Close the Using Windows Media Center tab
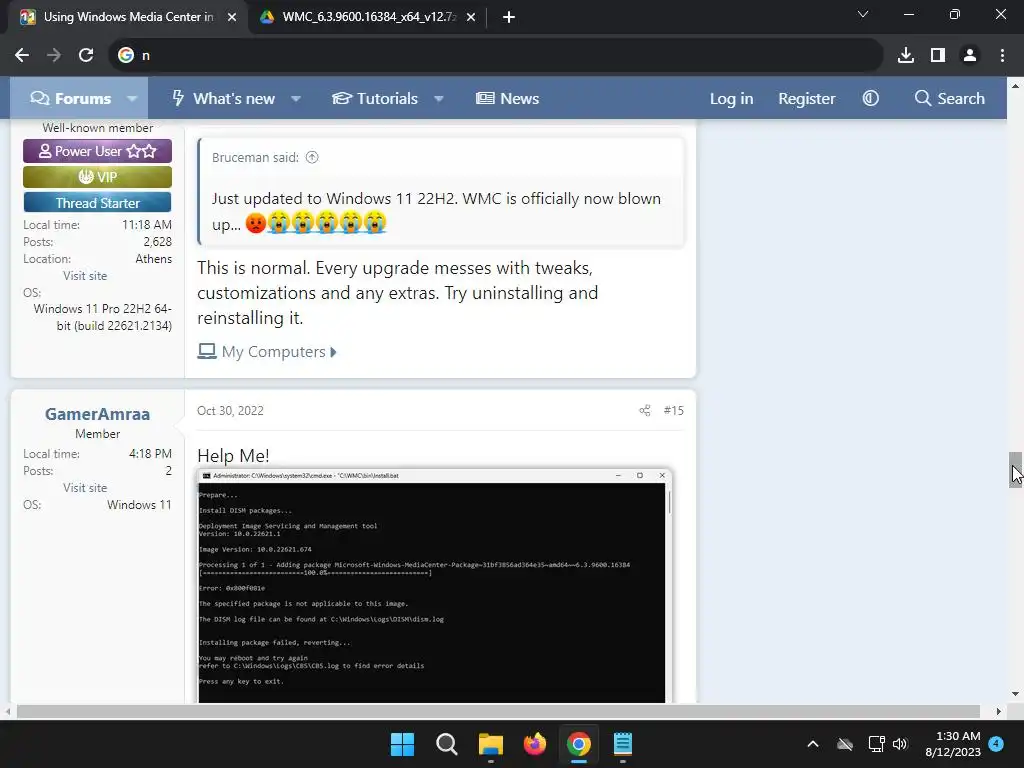The width and height of the screenshot is (1024, 768). [232, 17]
